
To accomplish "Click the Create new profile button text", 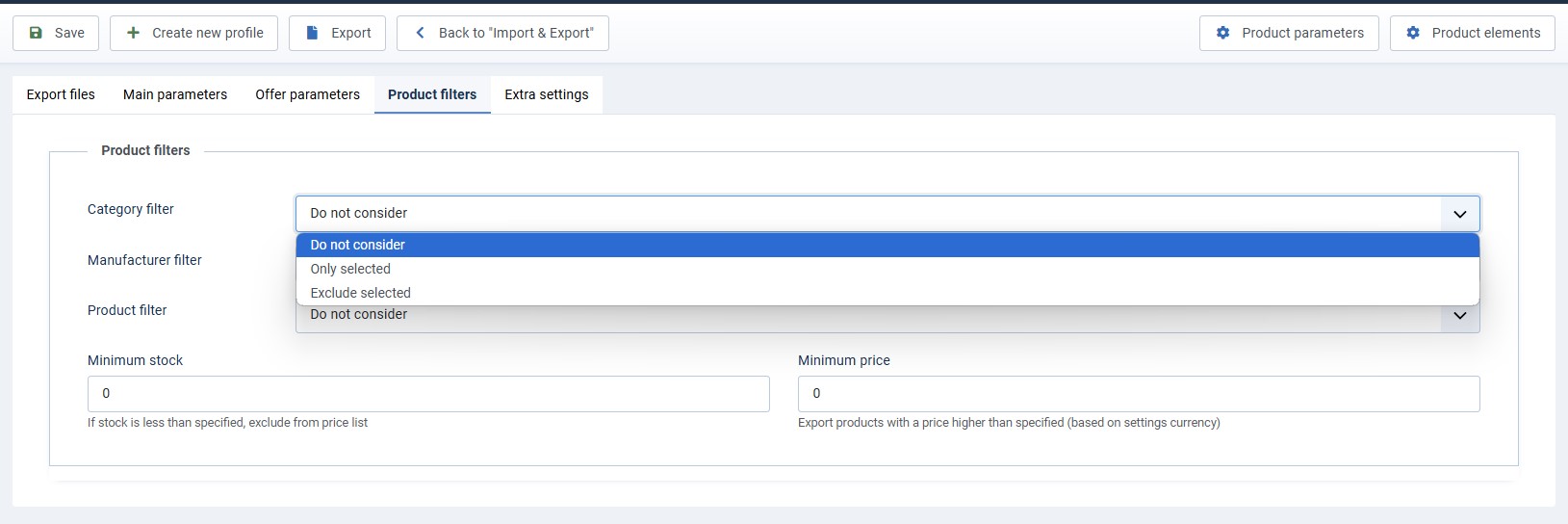I will [208, 33].
